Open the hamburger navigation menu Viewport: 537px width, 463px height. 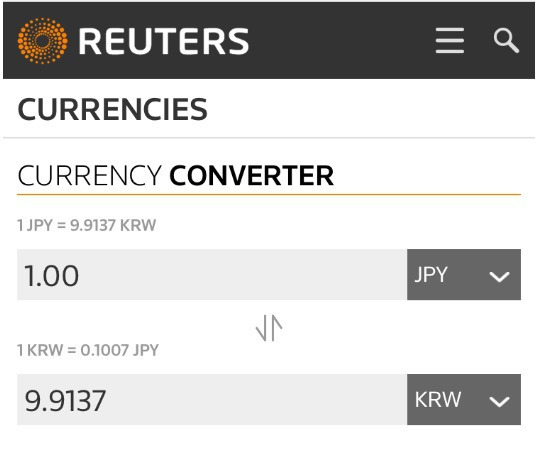click(x=450, y=40)
